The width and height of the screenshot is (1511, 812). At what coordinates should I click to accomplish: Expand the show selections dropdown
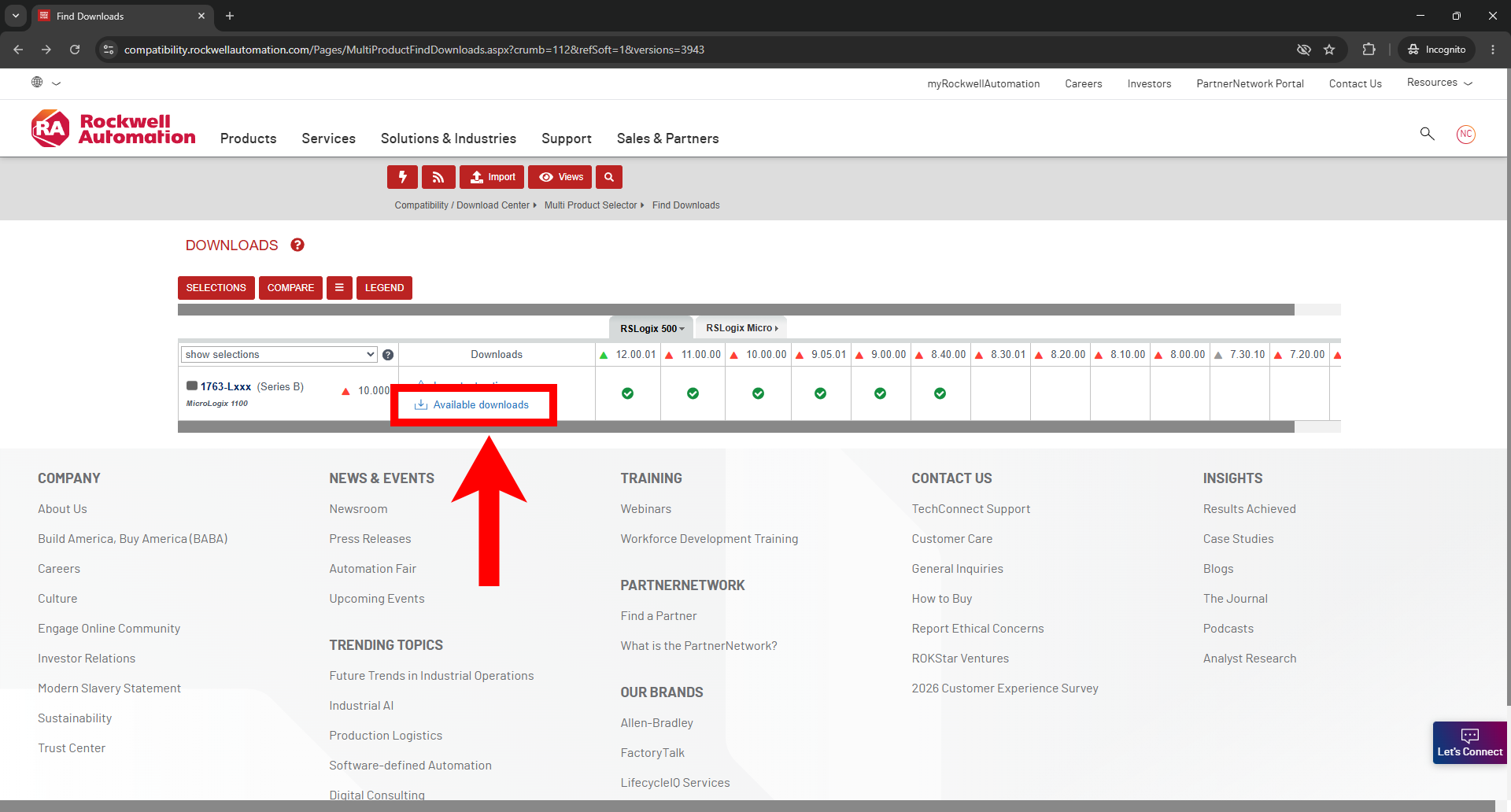point(279,355)
